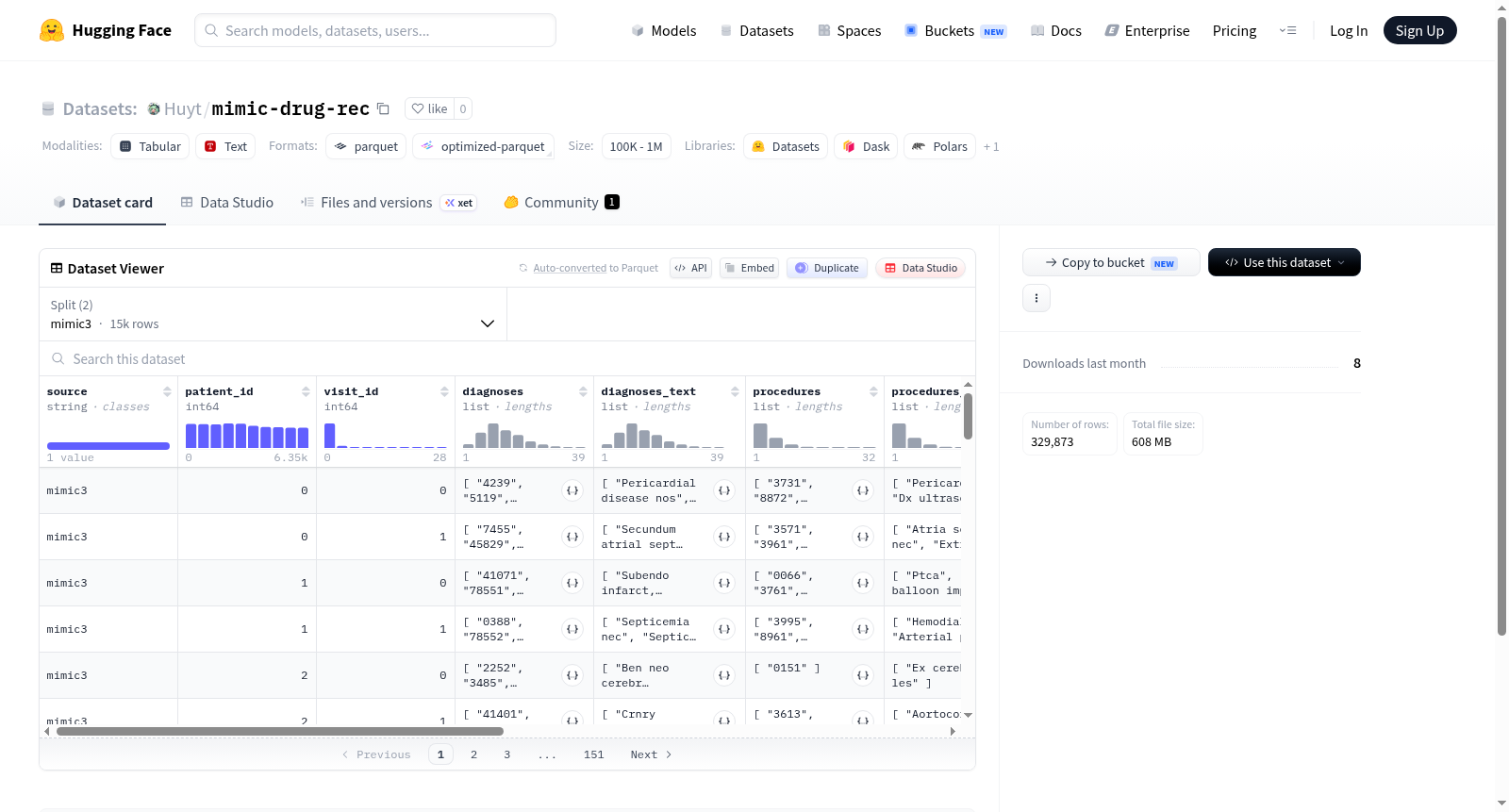Click the patient_id distribution histogram
Viewport: 1509px width, 812px height.
tap(247, 436)
